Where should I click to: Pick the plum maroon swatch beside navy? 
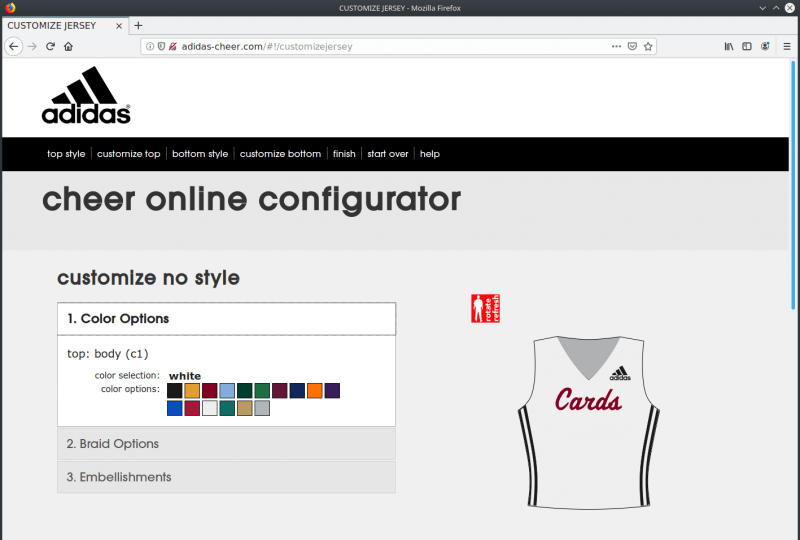280,391
